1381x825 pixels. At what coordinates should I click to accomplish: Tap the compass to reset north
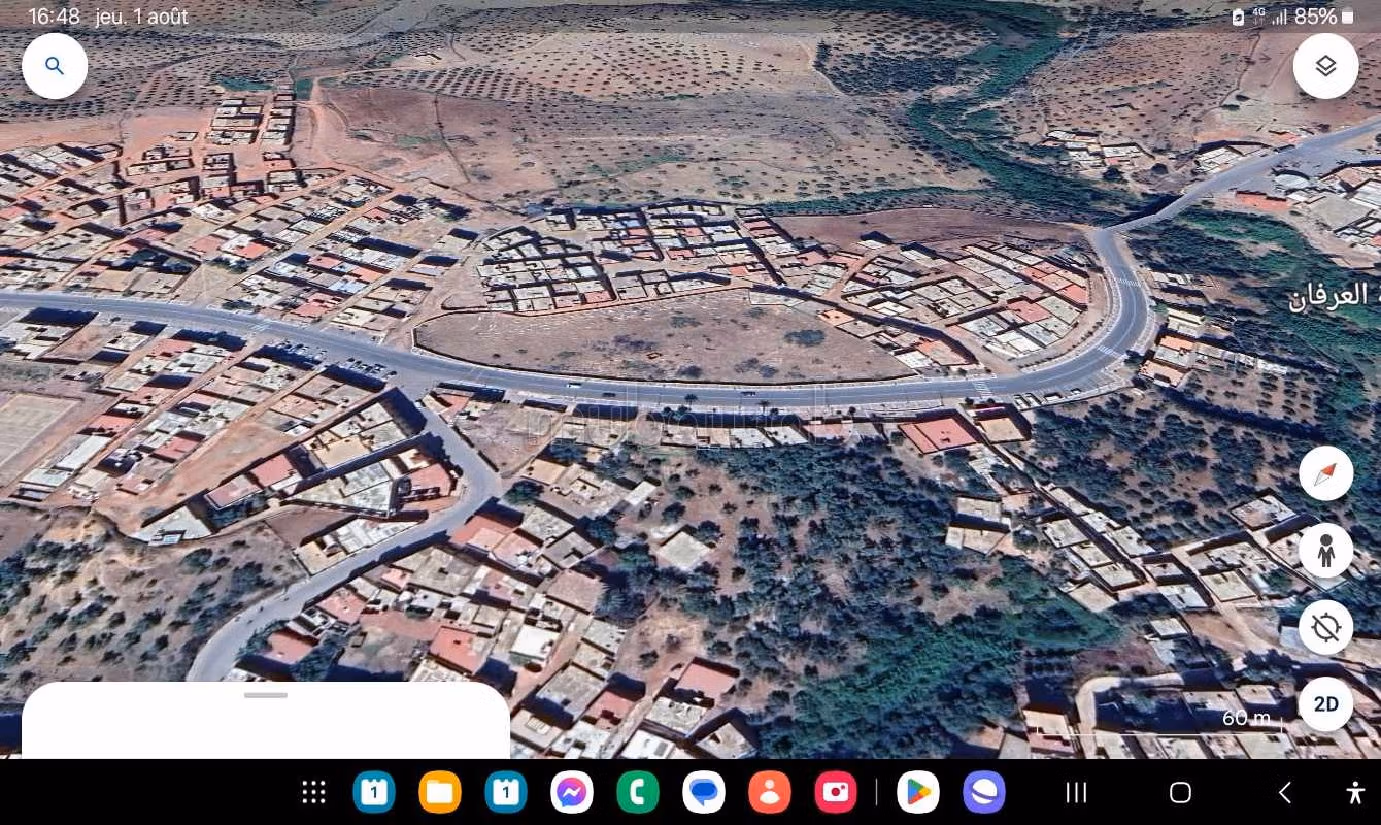point(1326,474)
